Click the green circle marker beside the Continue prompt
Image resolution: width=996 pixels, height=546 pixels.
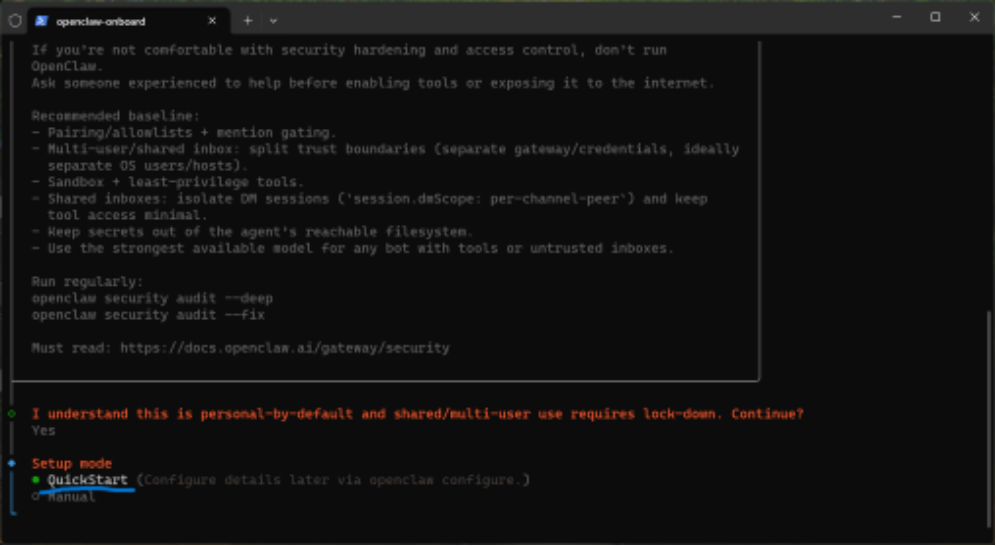[x=11, y=413]
